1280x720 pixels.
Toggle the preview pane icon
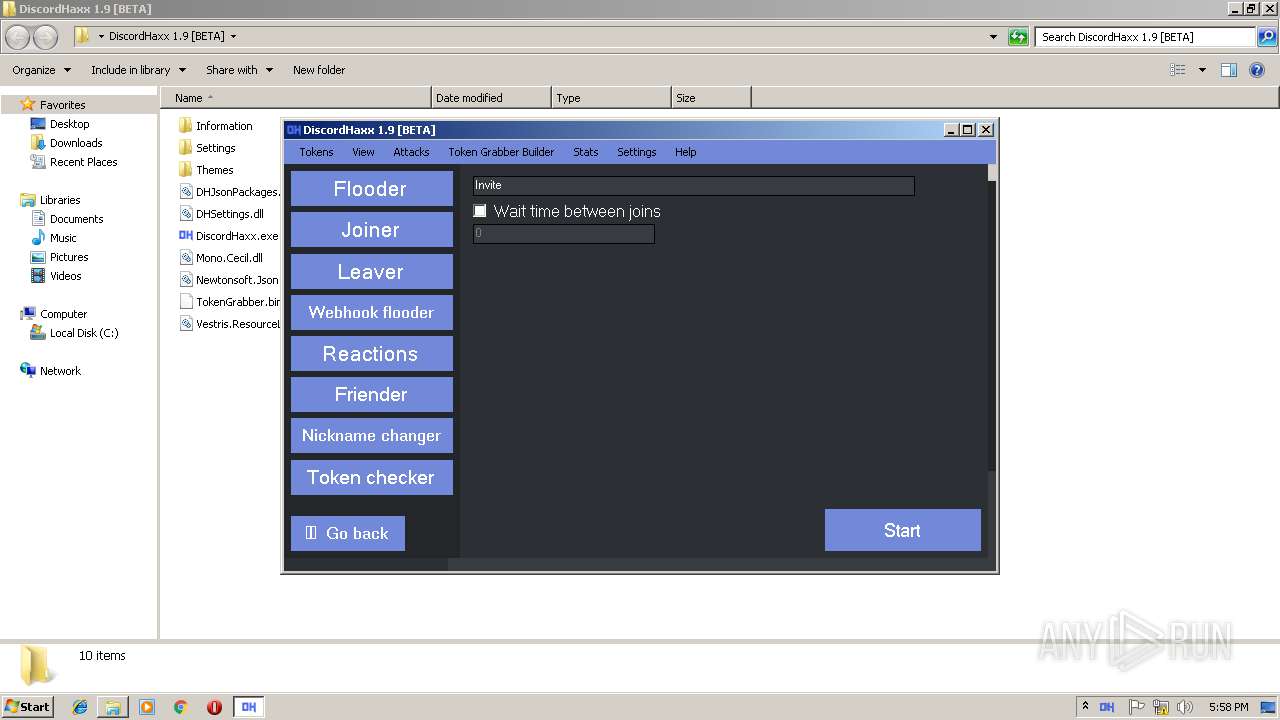click(x=1229, y=70)
